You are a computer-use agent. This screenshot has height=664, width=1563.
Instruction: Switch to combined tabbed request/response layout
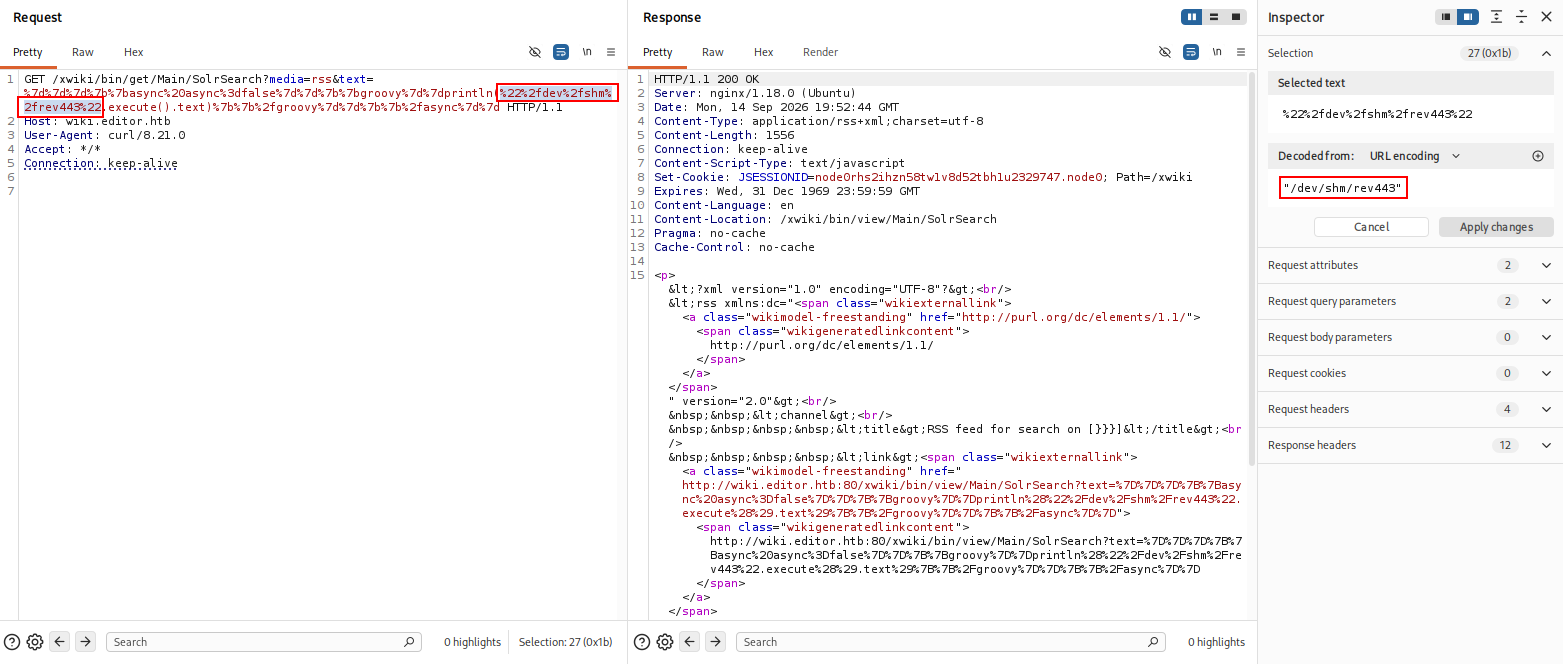1237,17
